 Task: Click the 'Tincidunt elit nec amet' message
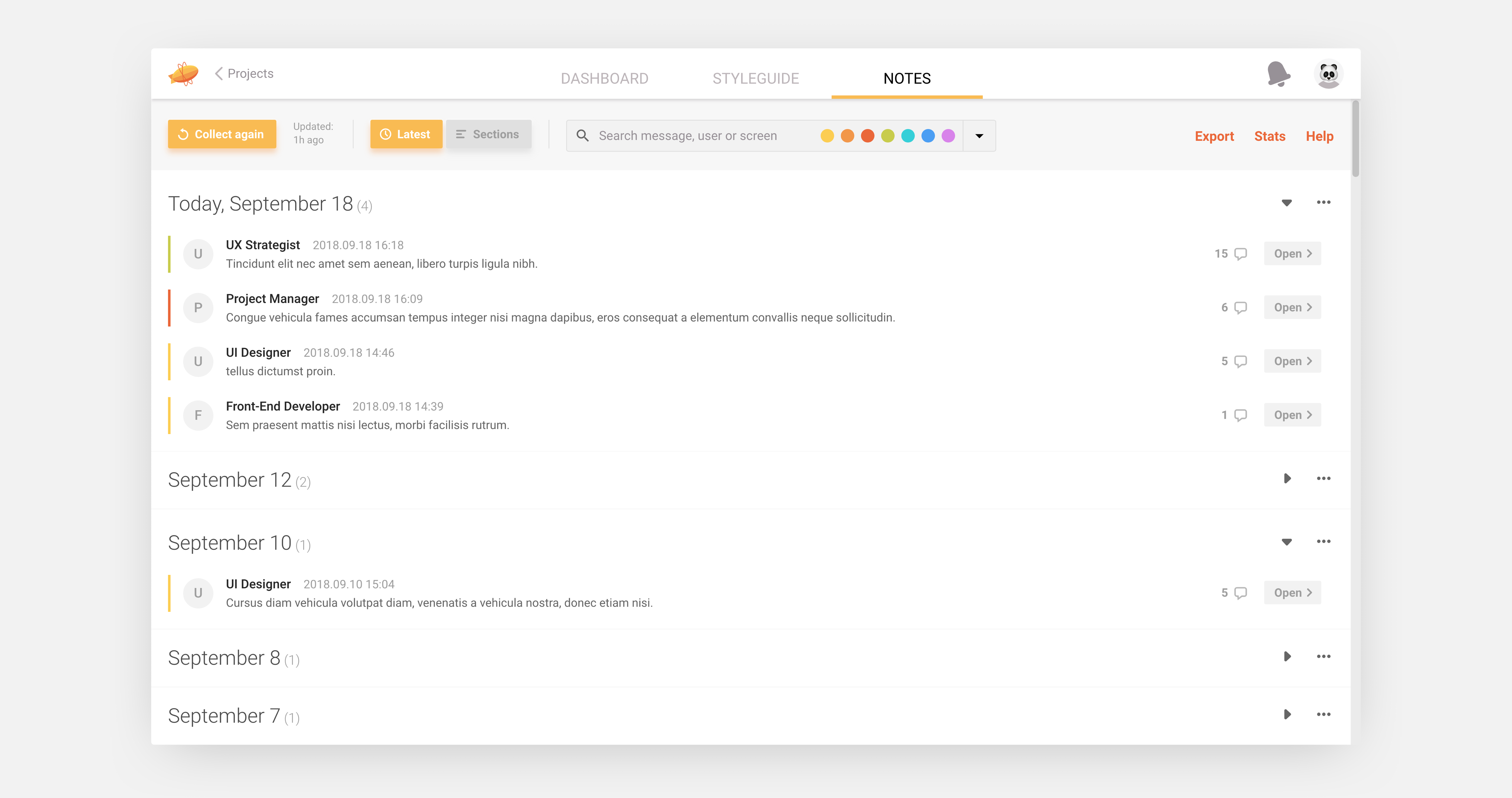382,264
